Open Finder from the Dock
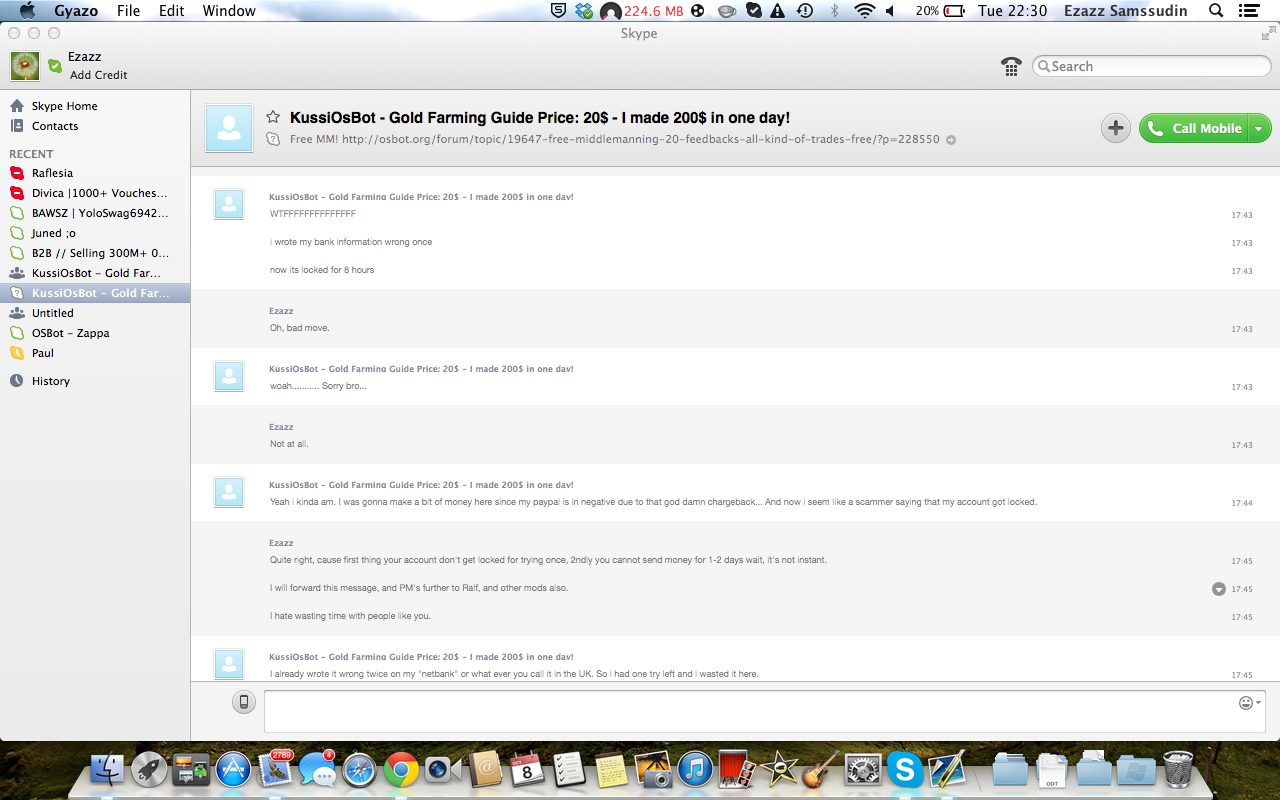This screenshot has height=800, width=1280. pos(107,770)
